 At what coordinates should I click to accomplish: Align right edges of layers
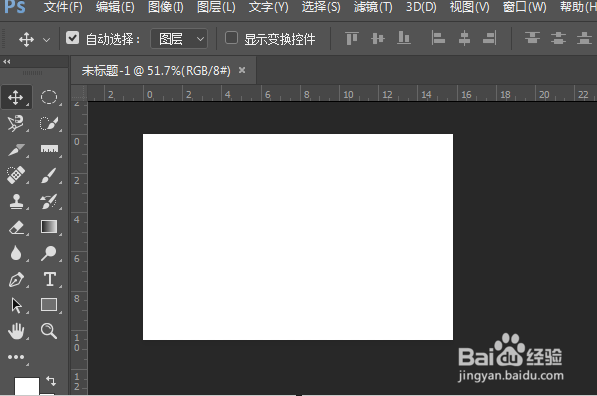(490, 38)
